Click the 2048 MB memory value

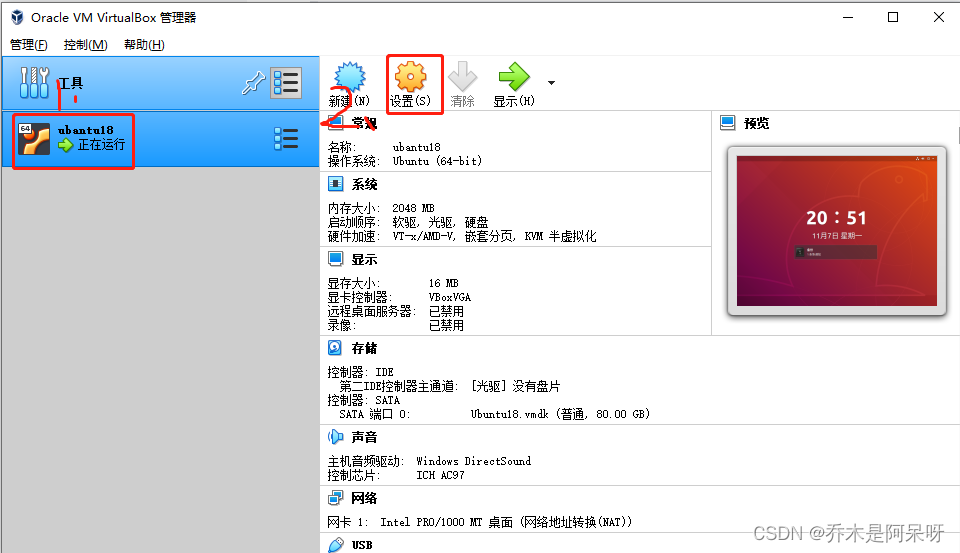click(413, 208)
